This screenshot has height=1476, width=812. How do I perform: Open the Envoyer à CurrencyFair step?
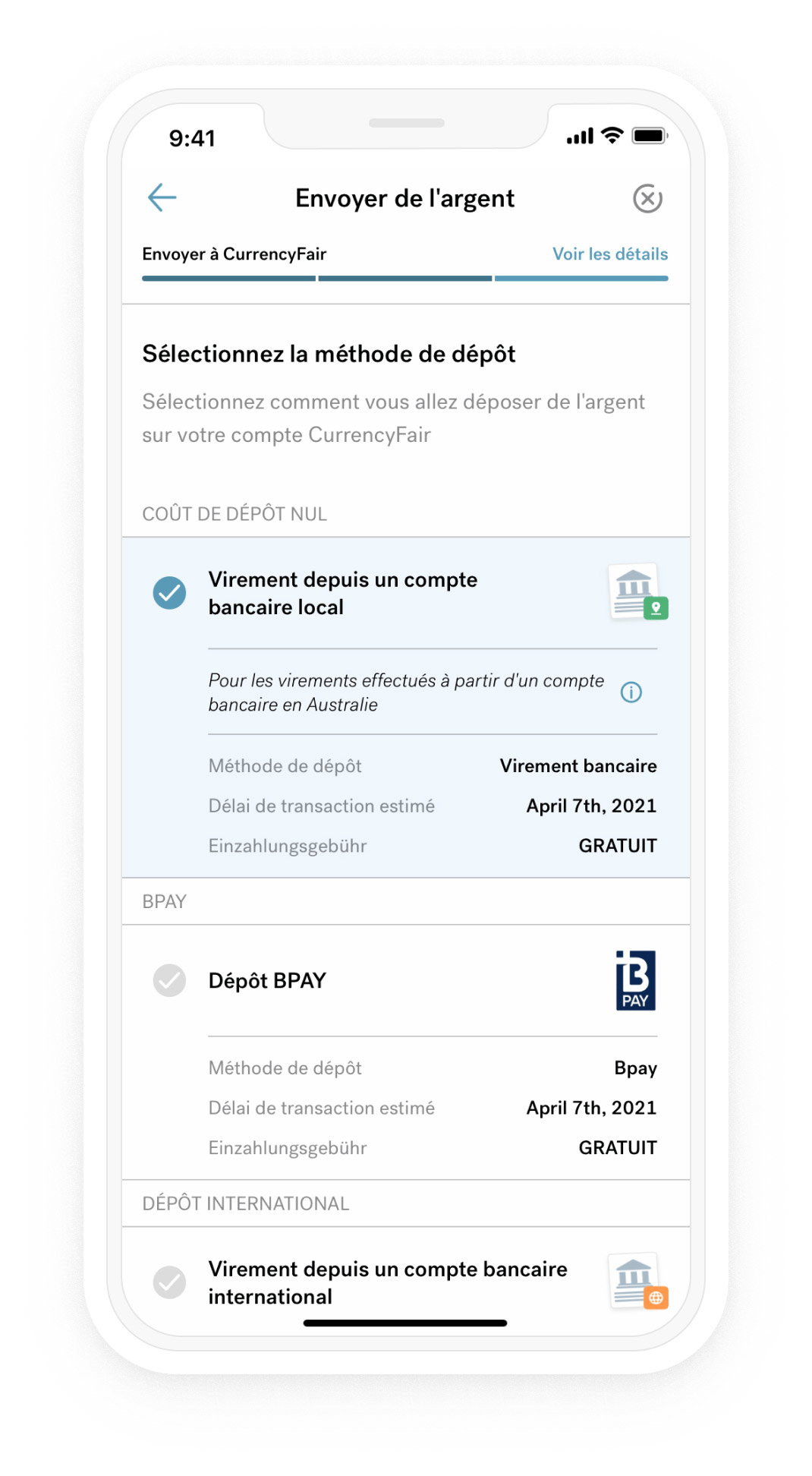[x=234, y=254]
